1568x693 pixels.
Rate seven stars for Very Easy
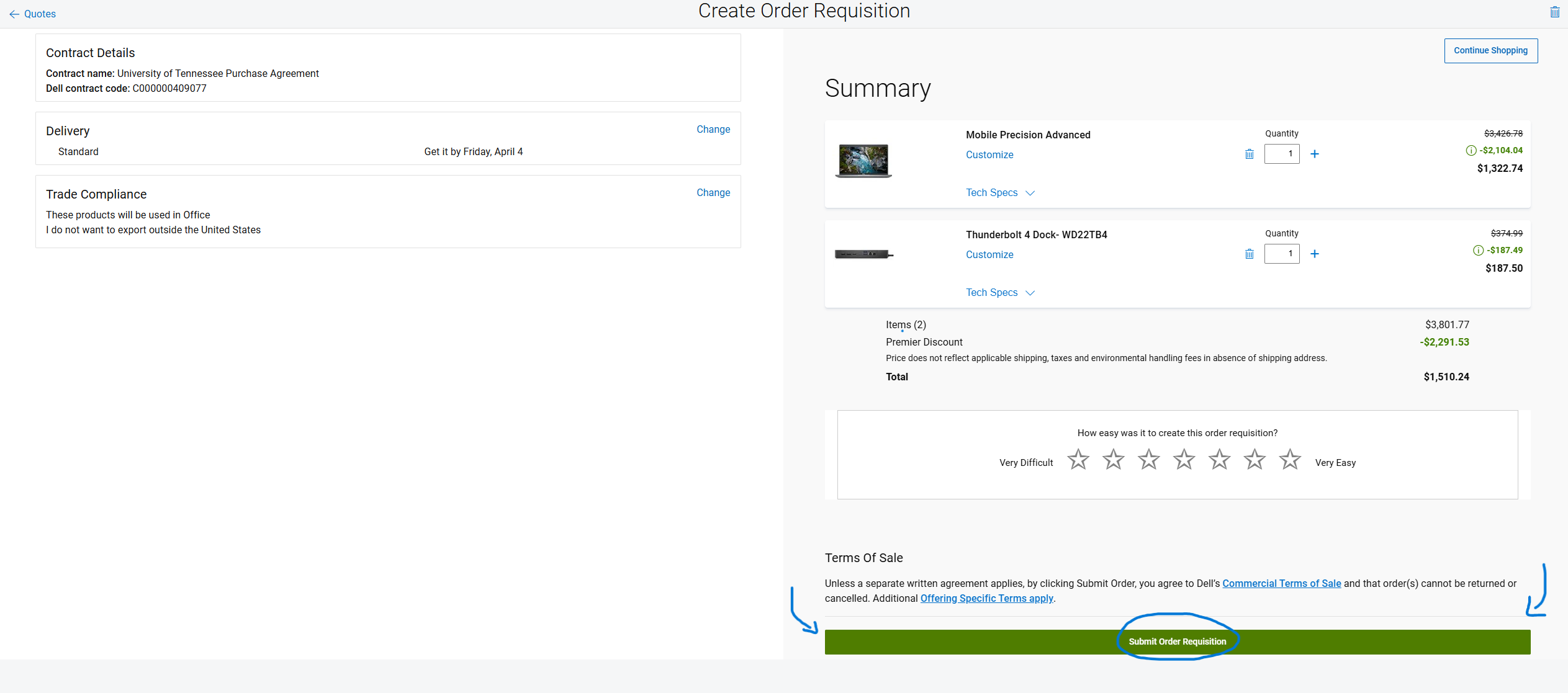click(1290, 460)
